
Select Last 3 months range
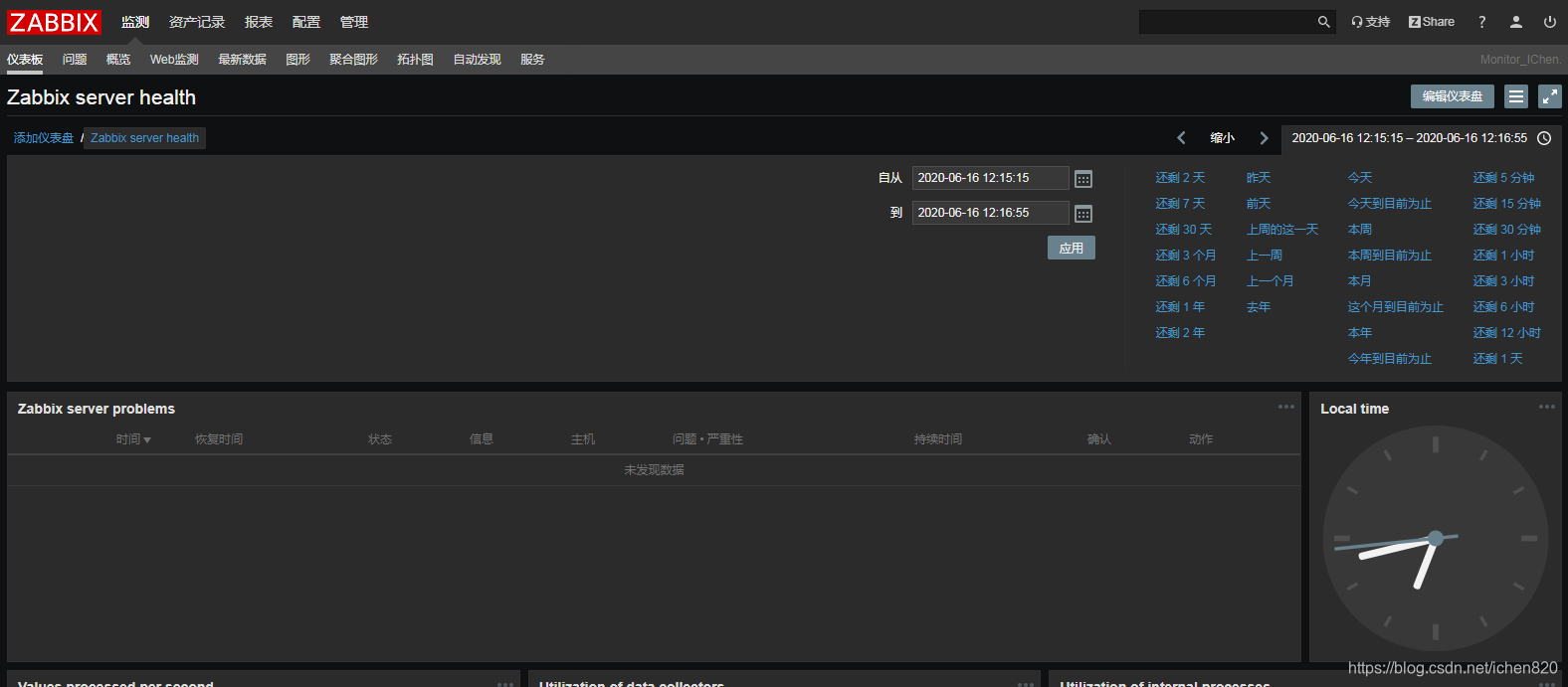[1186, 256]
